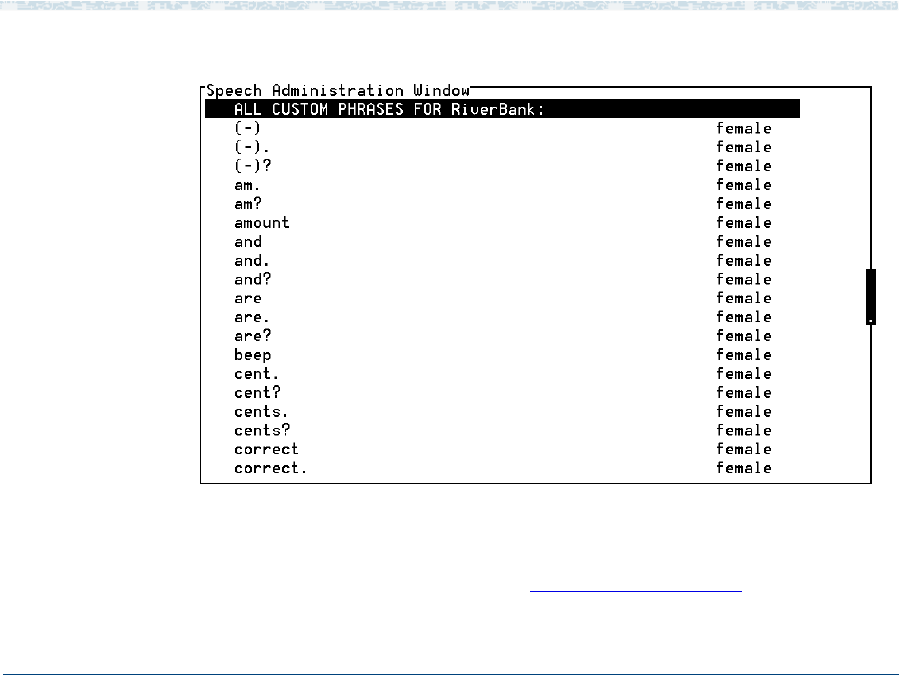Viewport: 899px width, 675px height.
Task: Select the "am?" phrase row
Action: [502, 204]
